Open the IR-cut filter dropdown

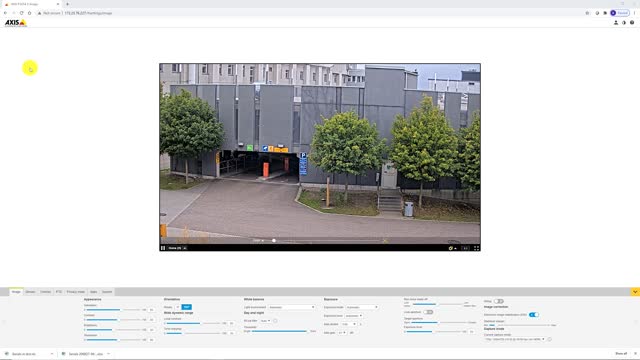tap(265, 321)
